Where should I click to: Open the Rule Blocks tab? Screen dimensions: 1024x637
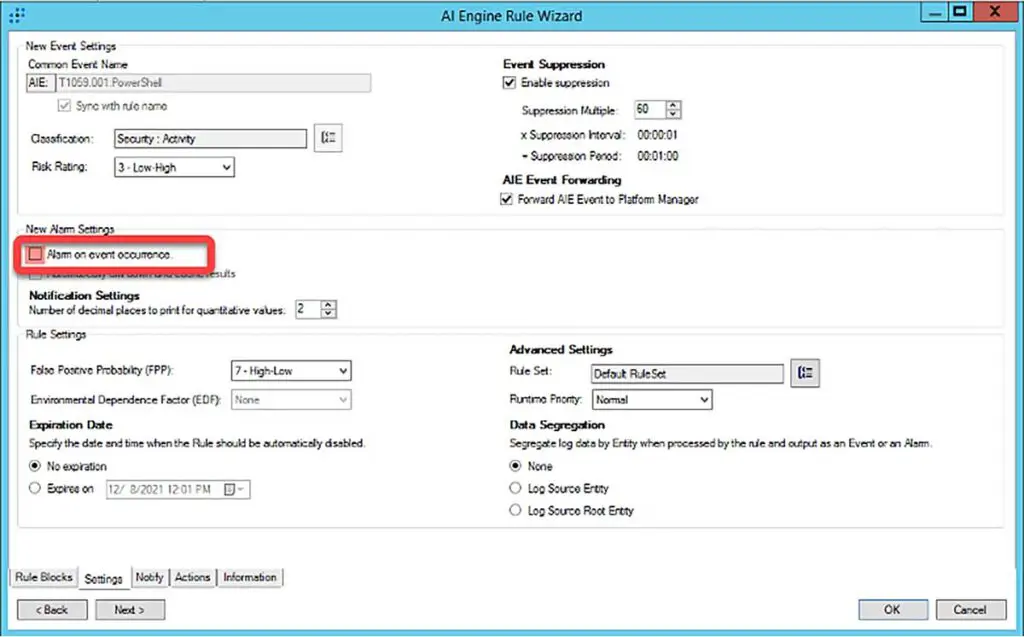click(43, 577)
